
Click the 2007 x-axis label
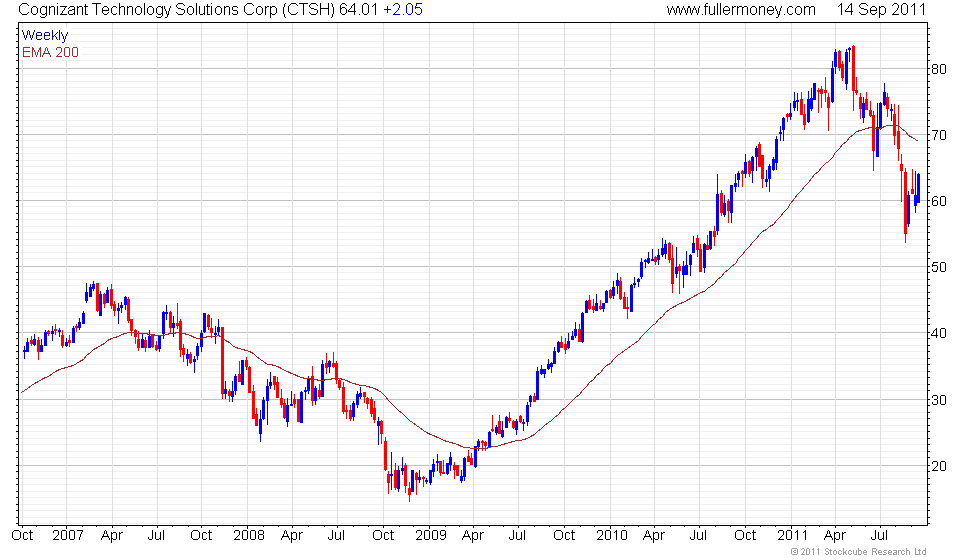tap(68, 536)
